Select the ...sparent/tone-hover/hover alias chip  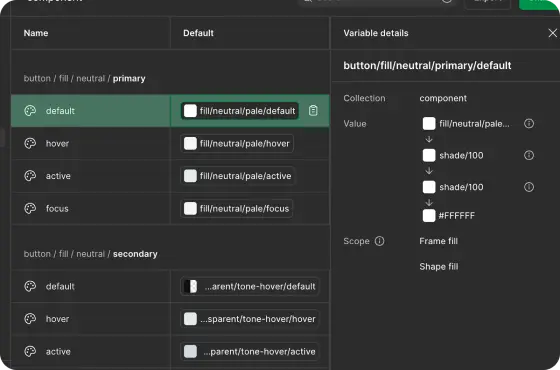[x=250, y=319]
